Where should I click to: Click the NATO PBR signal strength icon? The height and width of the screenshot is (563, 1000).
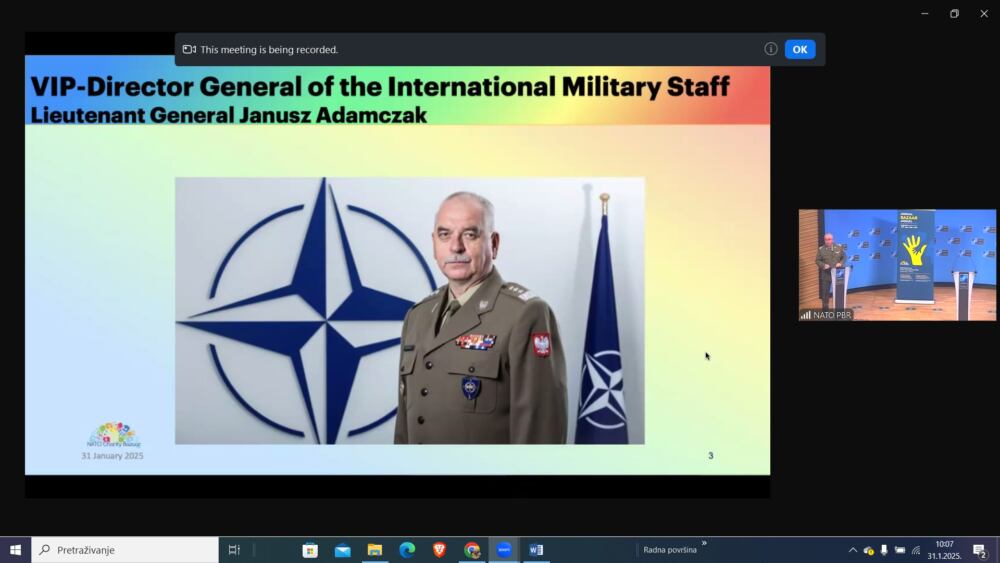click(x=806, y=315)
